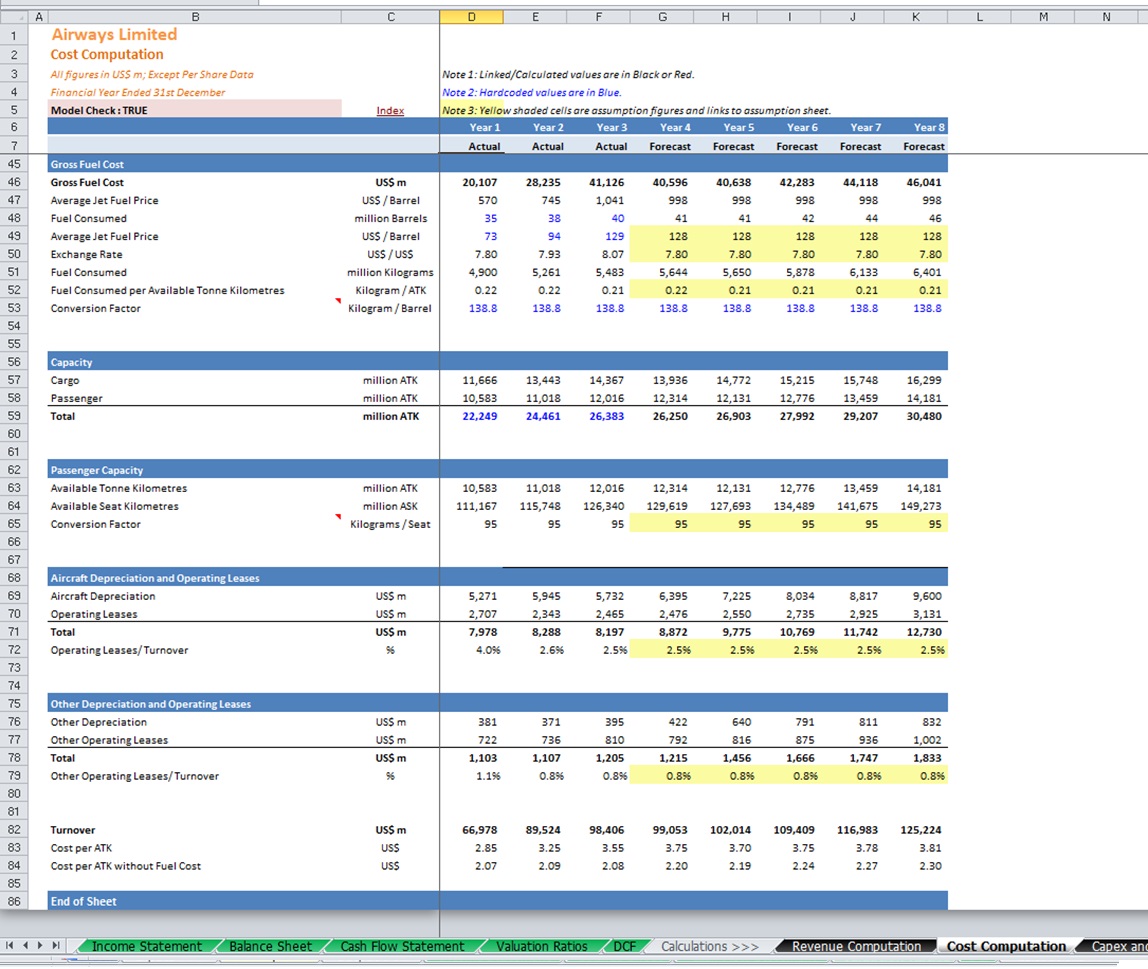
Task: Select the Other Operating Leases/Turnover 1.1% cell
Action: pos(488,776)
